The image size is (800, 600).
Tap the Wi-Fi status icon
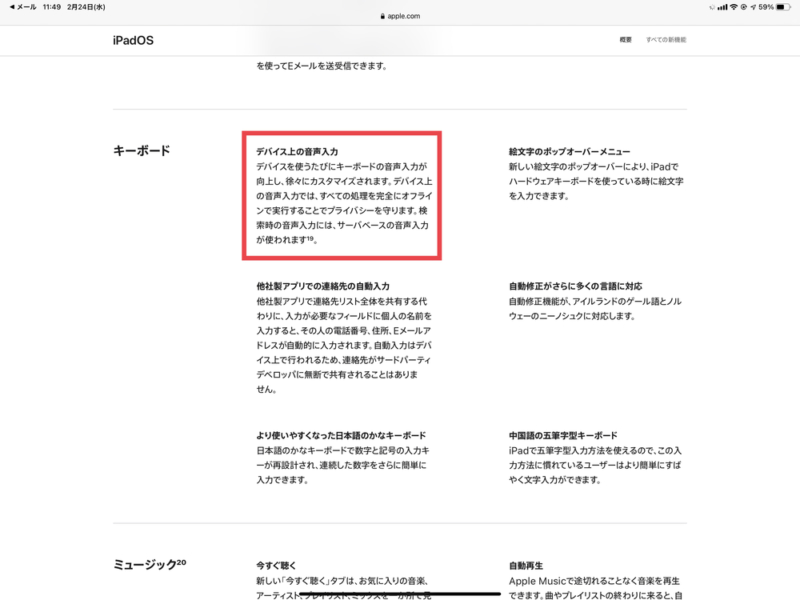734,7
